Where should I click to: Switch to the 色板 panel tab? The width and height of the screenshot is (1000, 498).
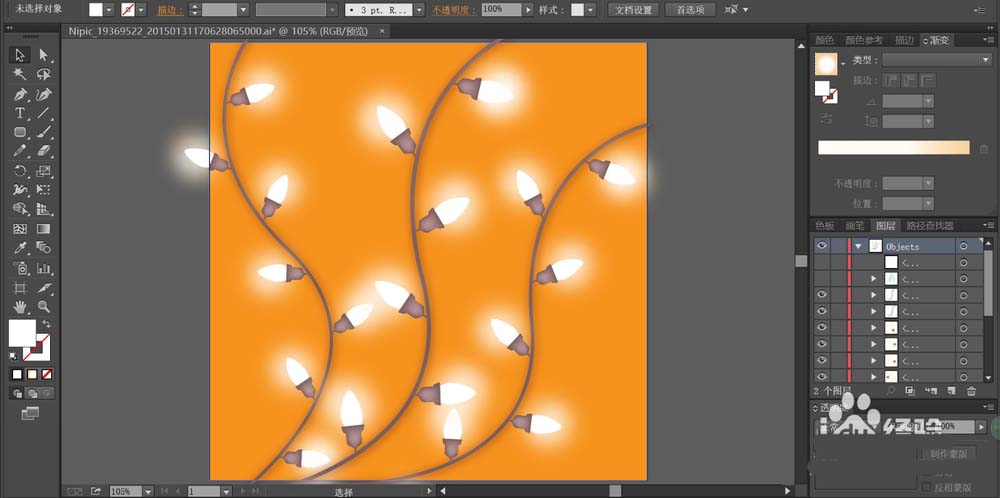[x=825, y=226]
